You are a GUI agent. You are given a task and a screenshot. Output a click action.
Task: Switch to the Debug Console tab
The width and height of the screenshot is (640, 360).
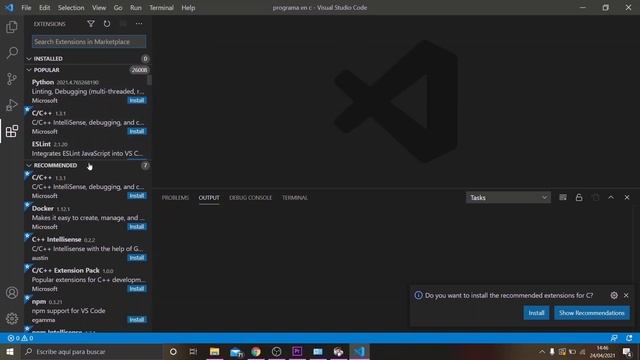tap(251, 198)
